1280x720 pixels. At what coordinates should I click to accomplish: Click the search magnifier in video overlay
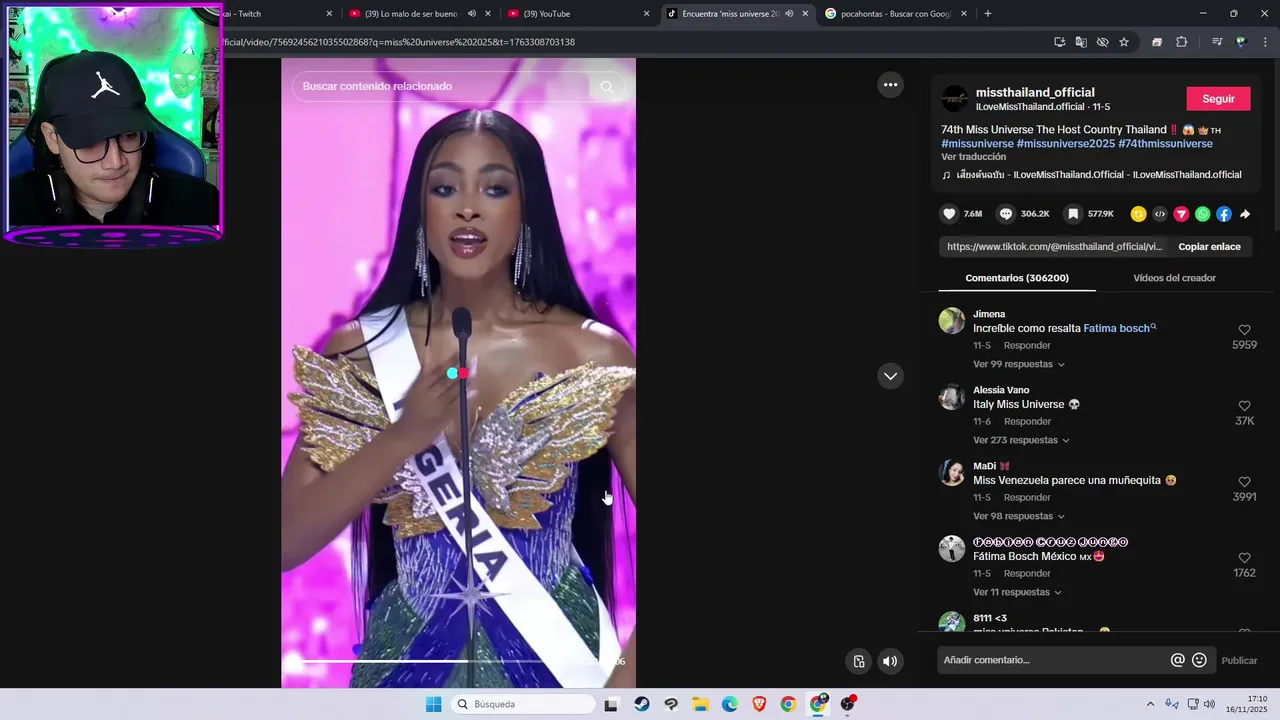(607, 87)
